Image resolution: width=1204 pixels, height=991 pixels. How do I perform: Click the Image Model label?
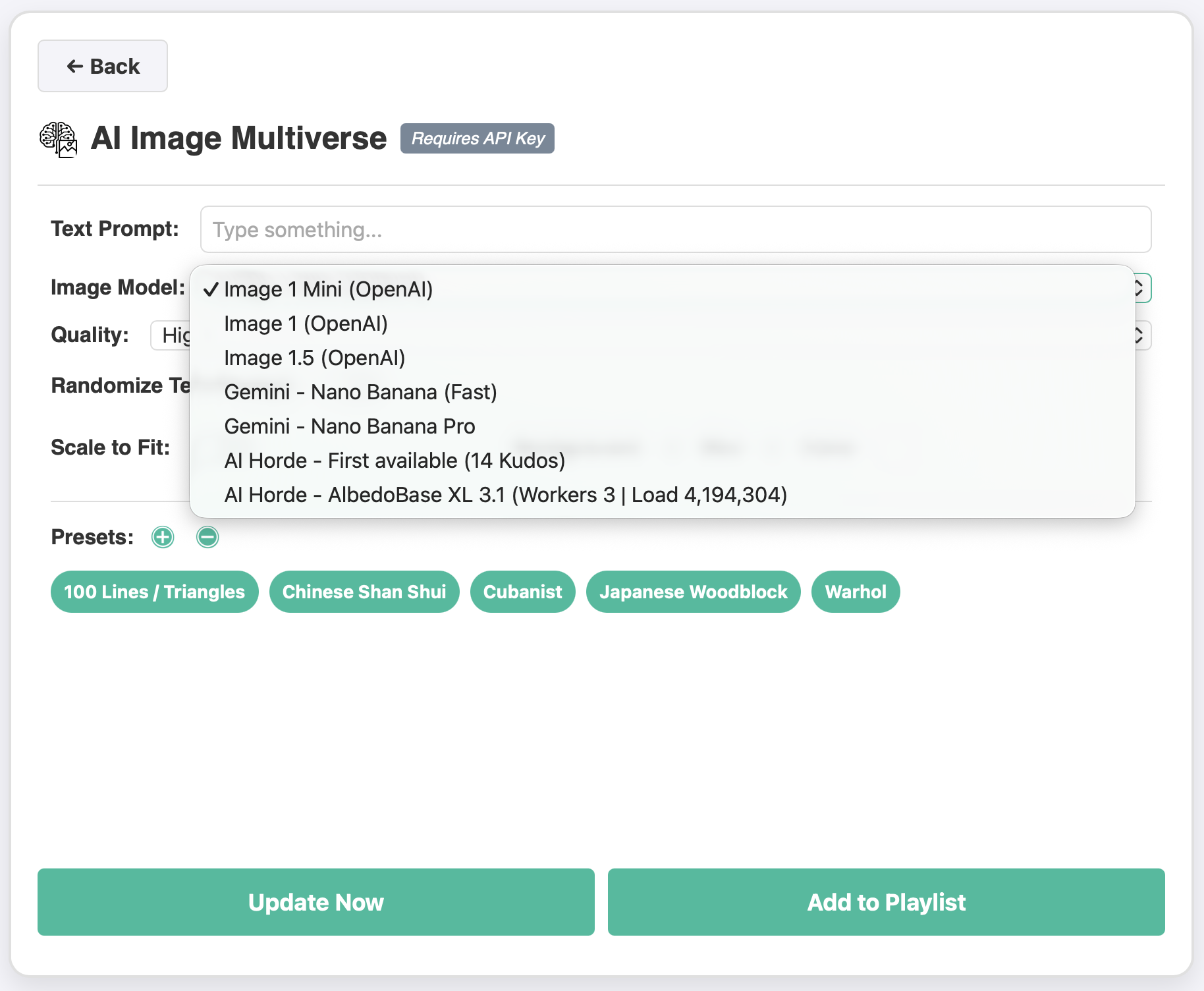[x=118, y=287]
